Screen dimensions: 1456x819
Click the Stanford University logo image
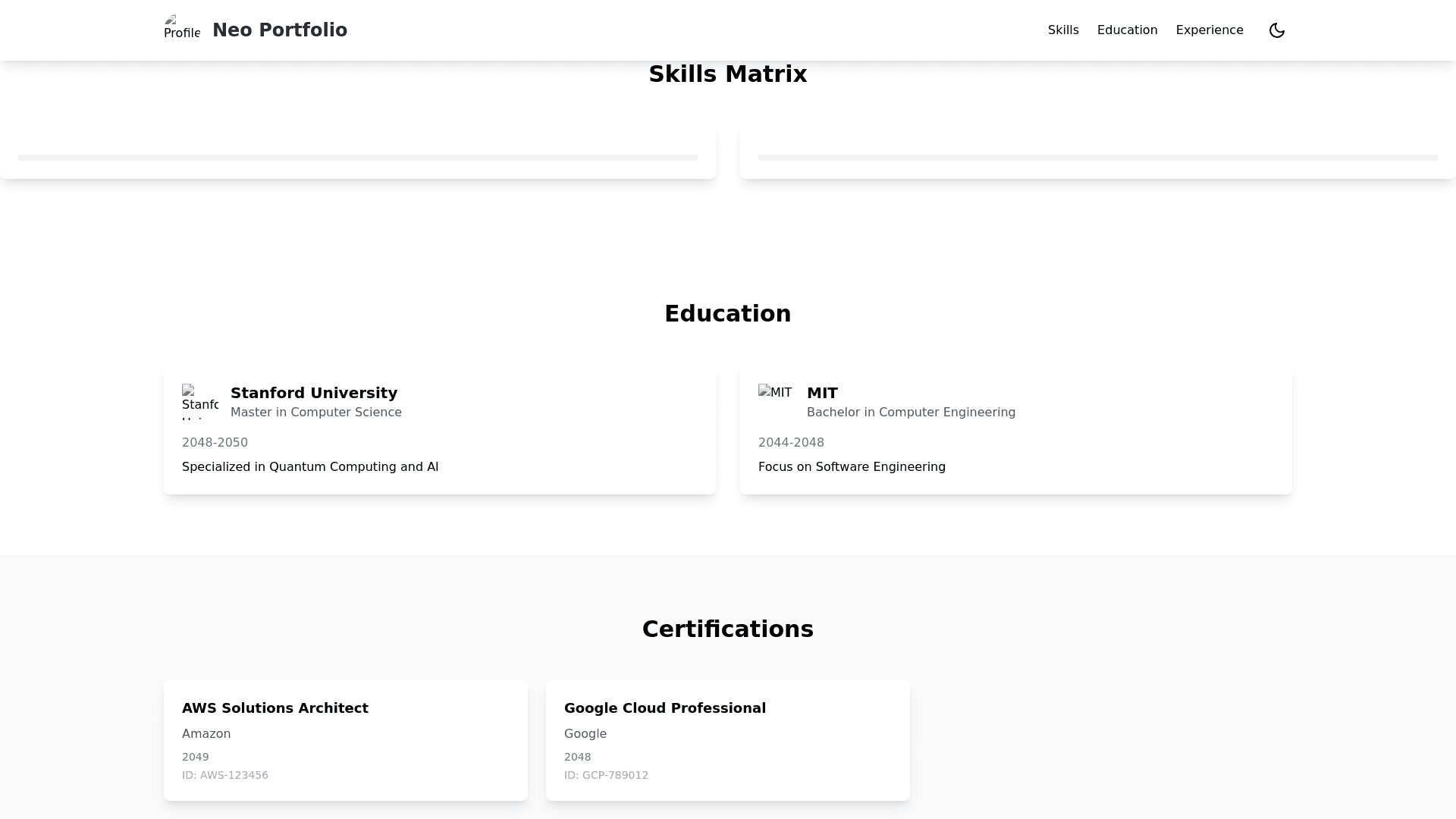coord(199,401)
